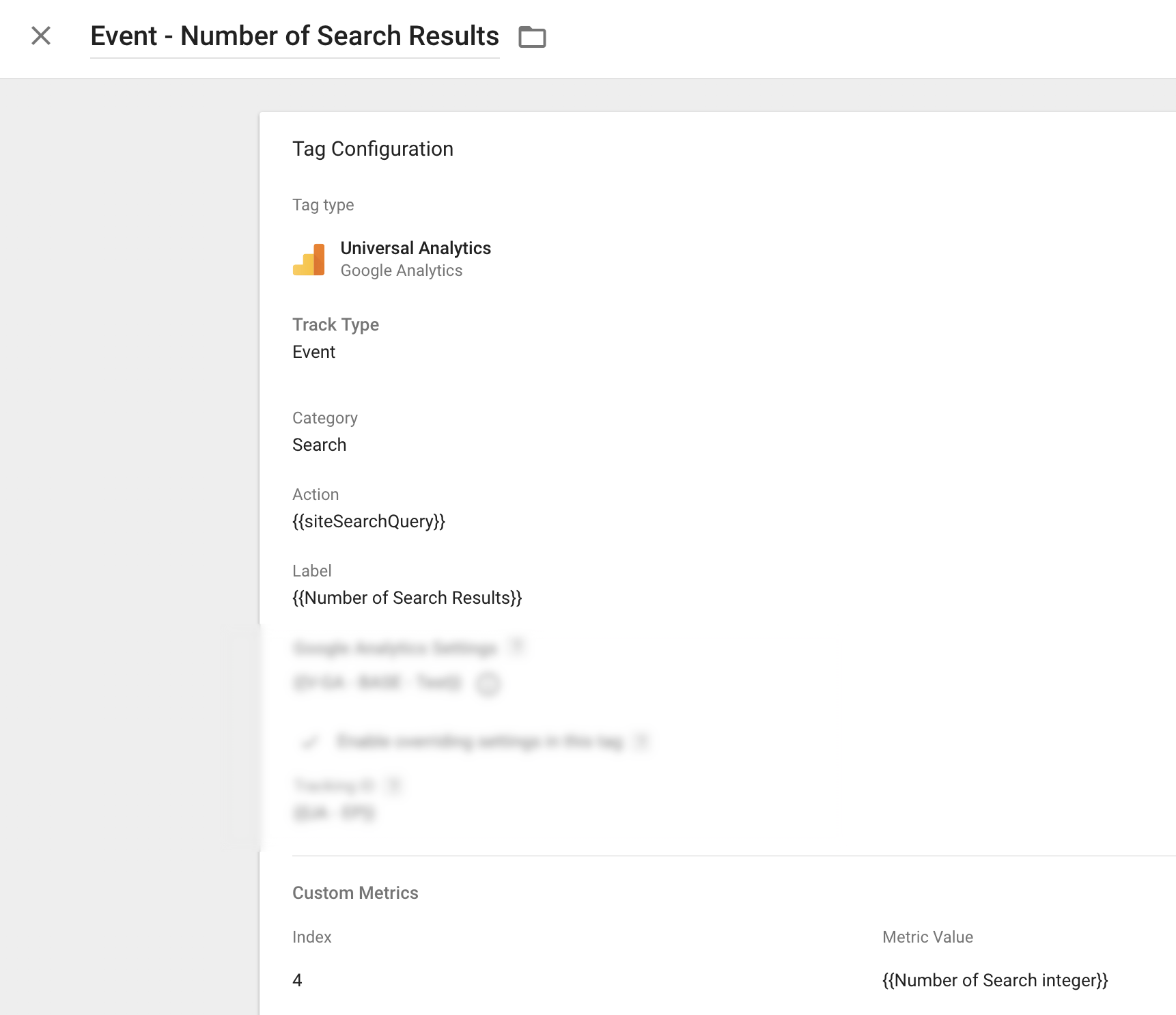This screenshot has width=1176, height=1015.
Task: Click the Custom Metrics index value 4
Action: coord(297,980)
